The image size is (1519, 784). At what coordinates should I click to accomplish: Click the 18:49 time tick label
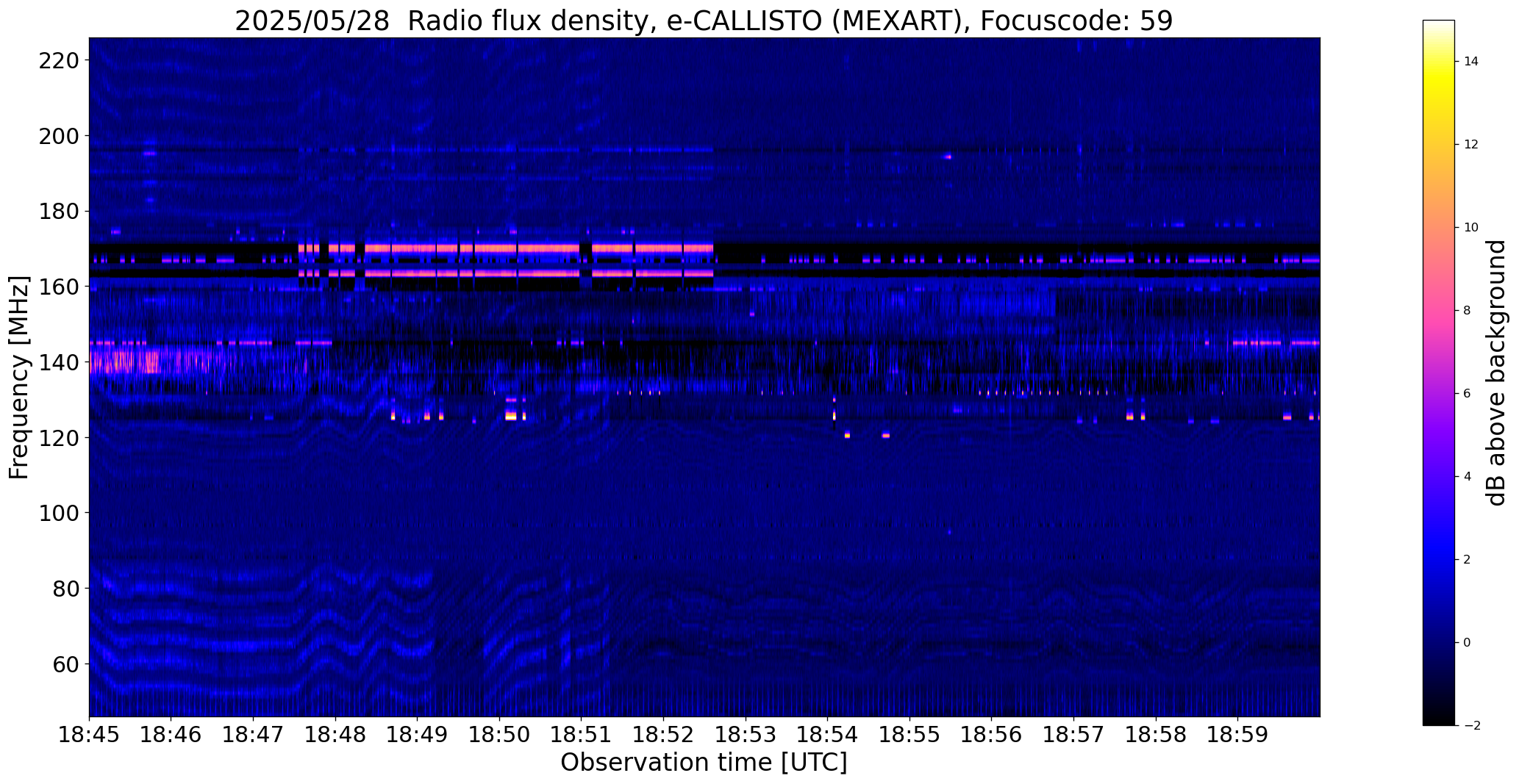418,735
